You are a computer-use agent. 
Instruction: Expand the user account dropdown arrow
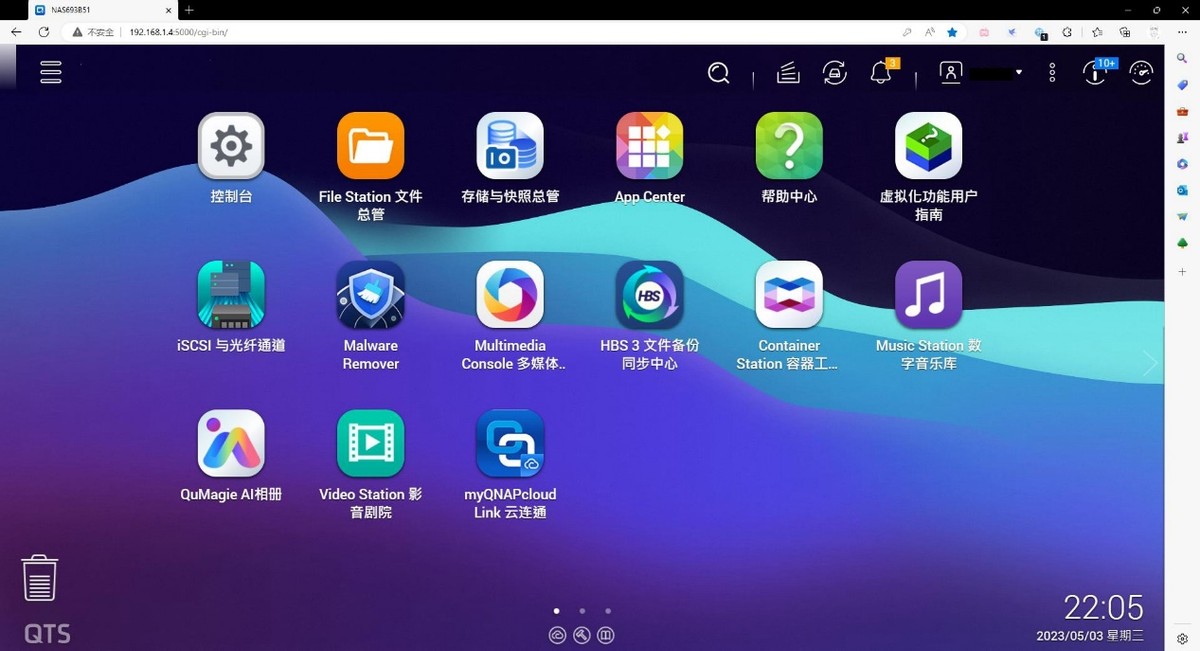(x=1020, y=73)
